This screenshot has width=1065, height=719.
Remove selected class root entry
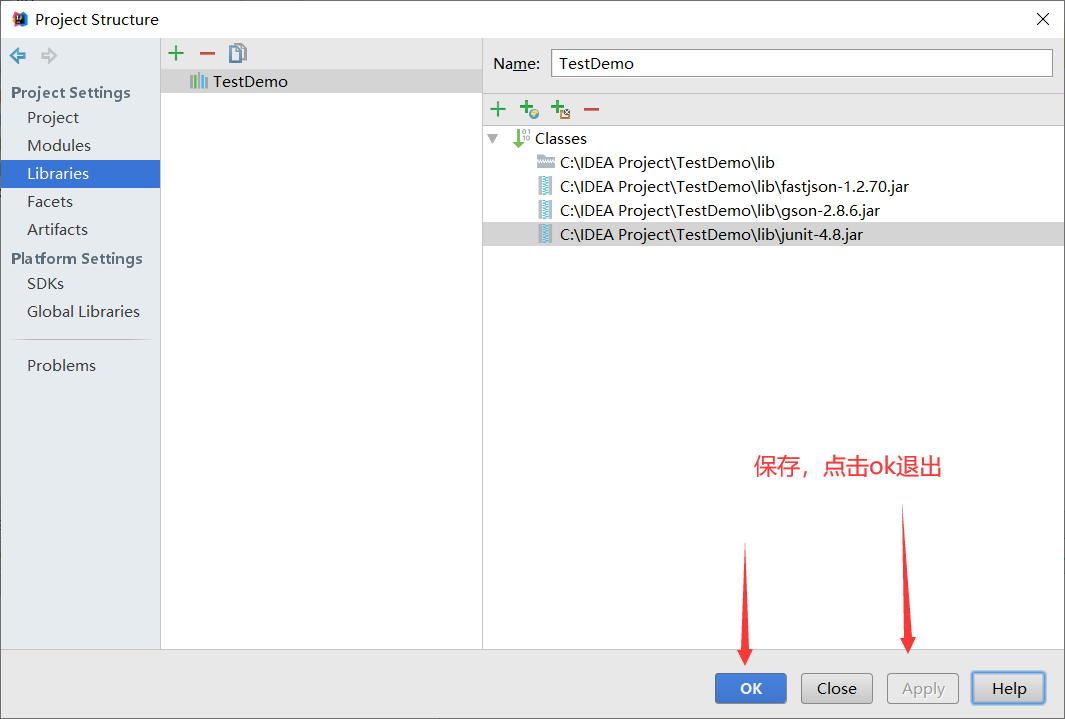click(x=592, y=109)
